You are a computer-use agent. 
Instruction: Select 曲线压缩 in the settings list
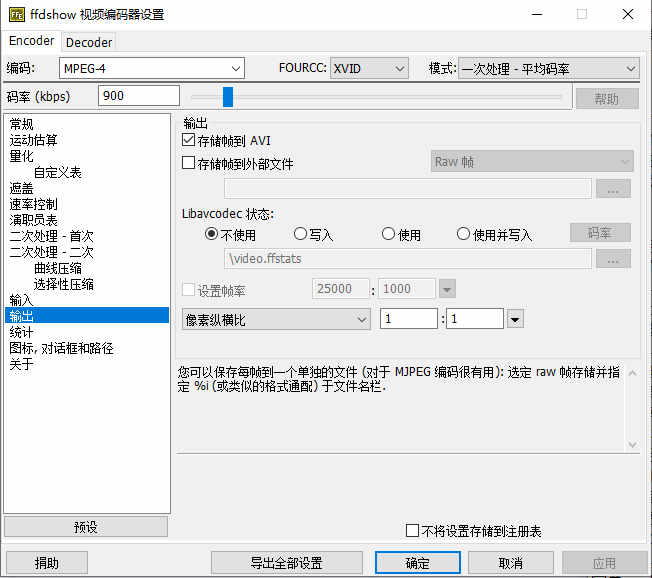point(57,268)
